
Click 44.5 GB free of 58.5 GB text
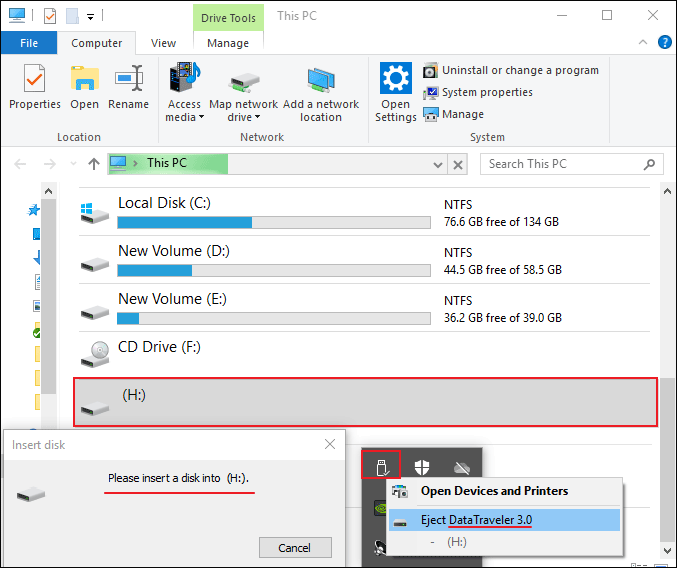[x=503, y=270]
